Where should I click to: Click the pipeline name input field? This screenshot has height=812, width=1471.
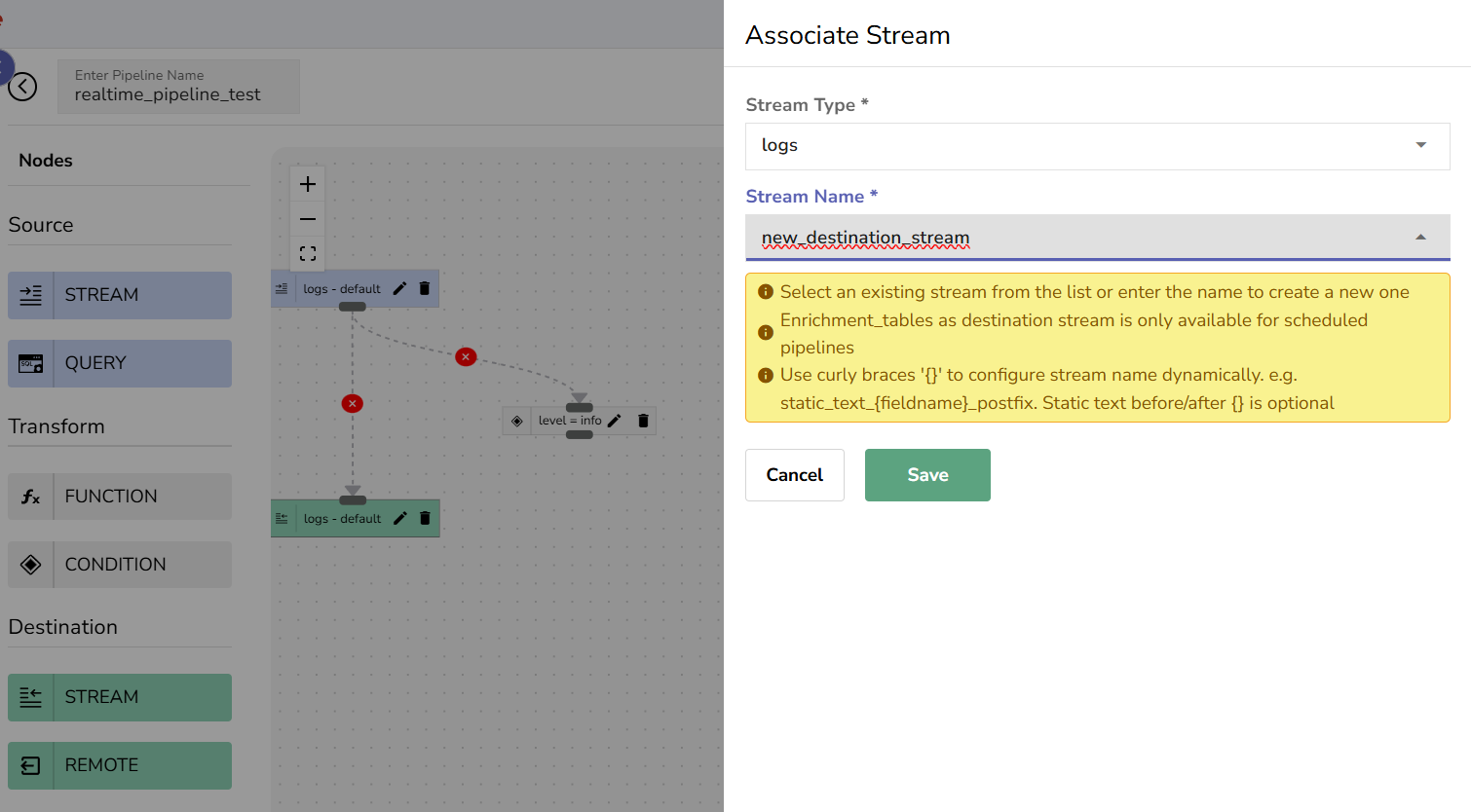click(178, 87)
